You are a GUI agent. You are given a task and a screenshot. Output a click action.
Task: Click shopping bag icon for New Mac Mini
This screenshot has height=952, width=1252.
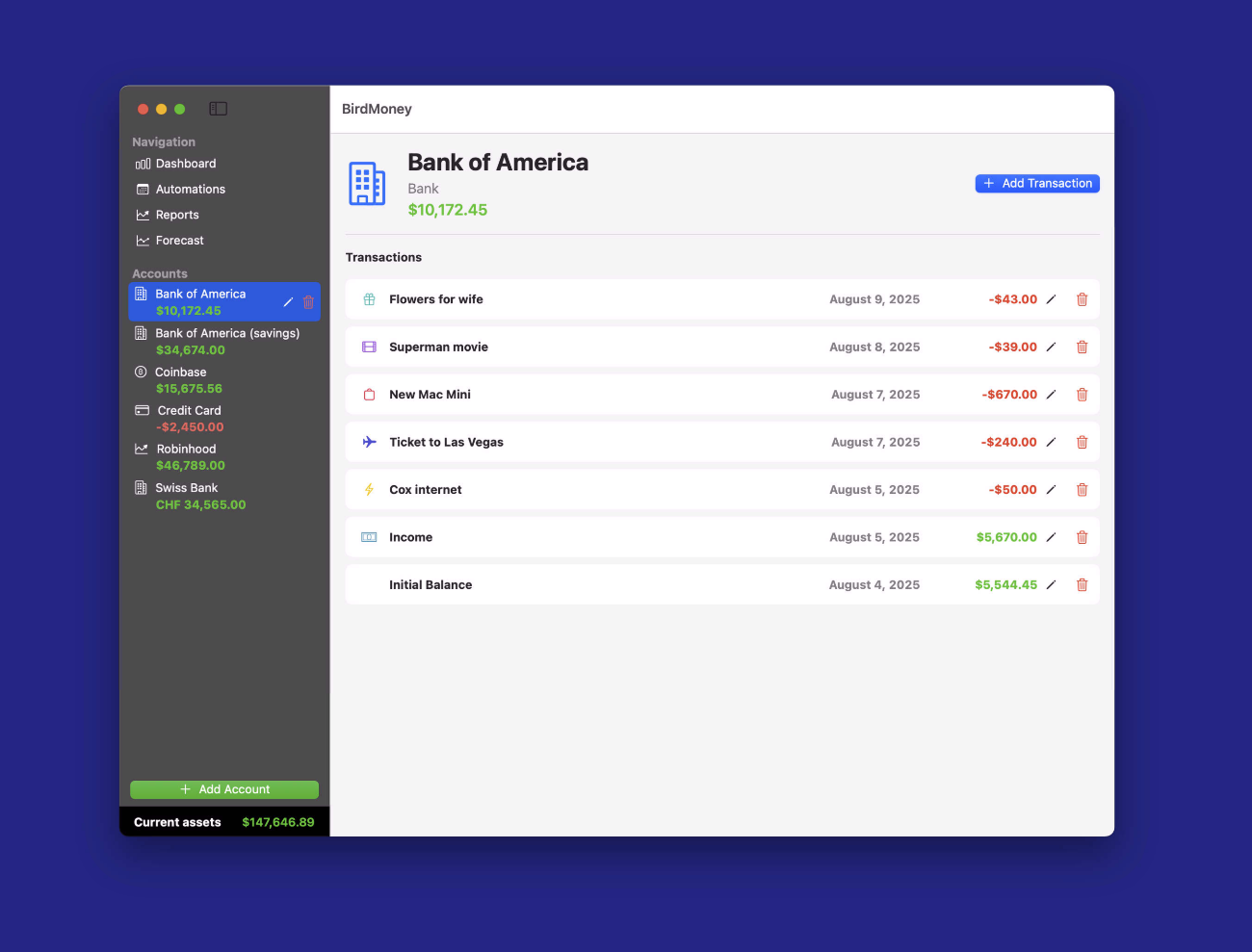tap(369, 395)
